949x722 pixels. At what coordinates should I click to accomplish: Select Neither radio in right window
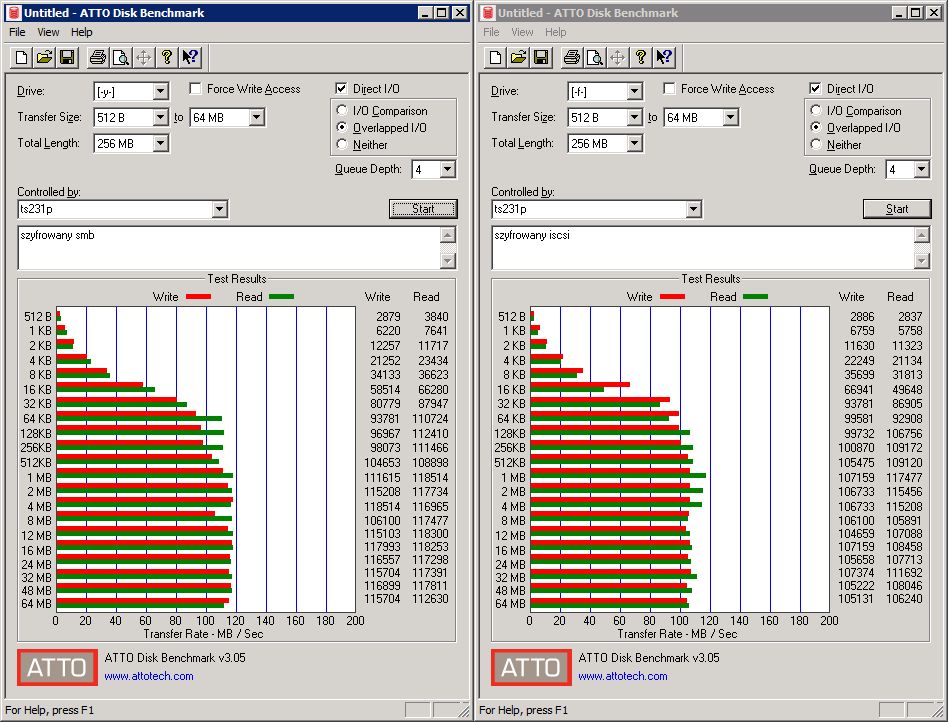tap(816, 144)
